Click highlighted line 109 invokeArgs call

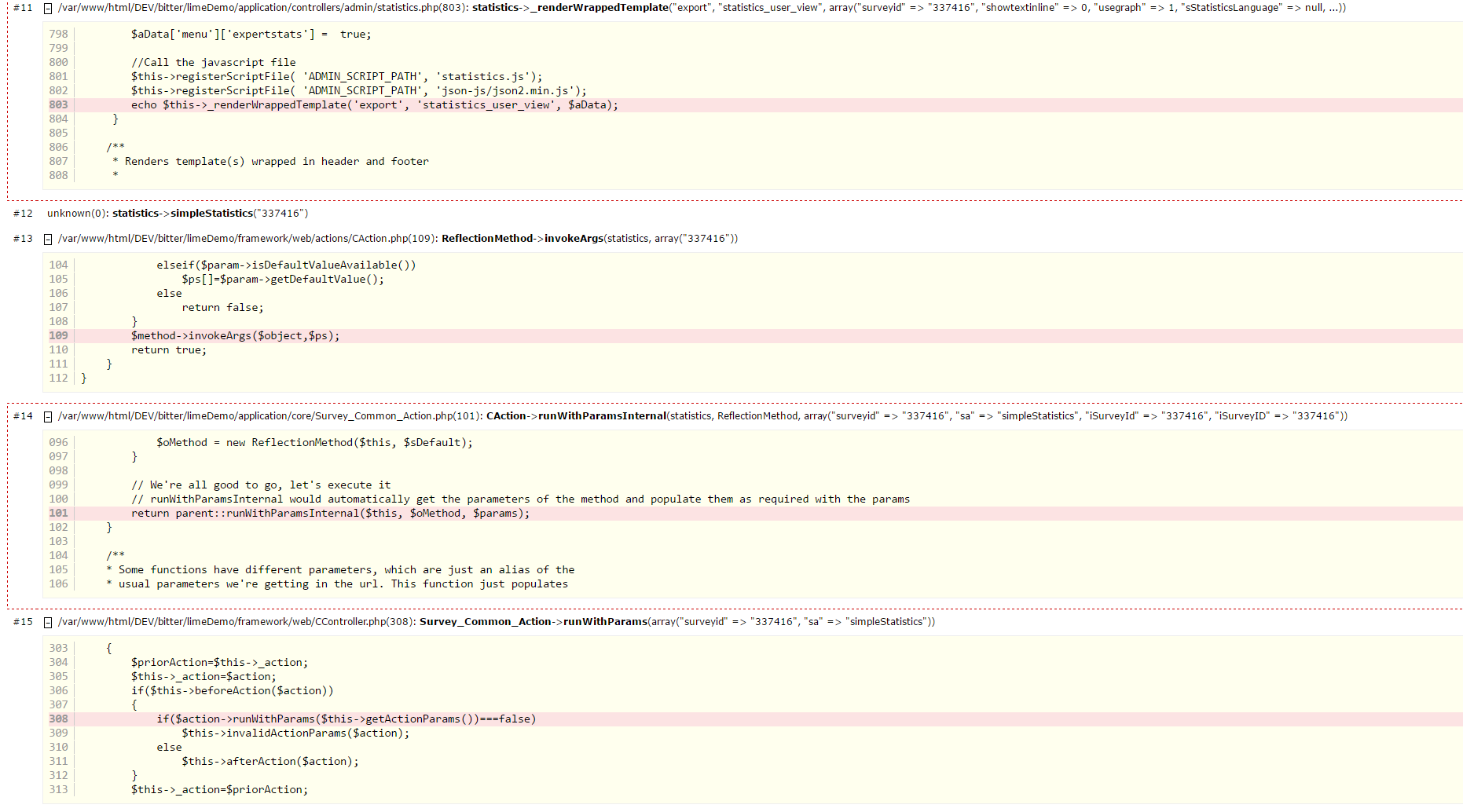pyautogui.click(x=235, y=336)
